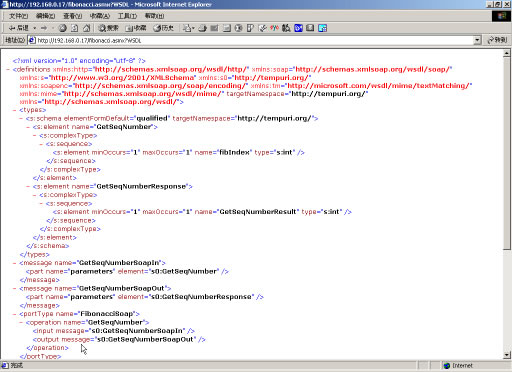The image size is (512, 372).
Task: Click the vertical scrollbar up arrow
Action: point(507,53)
